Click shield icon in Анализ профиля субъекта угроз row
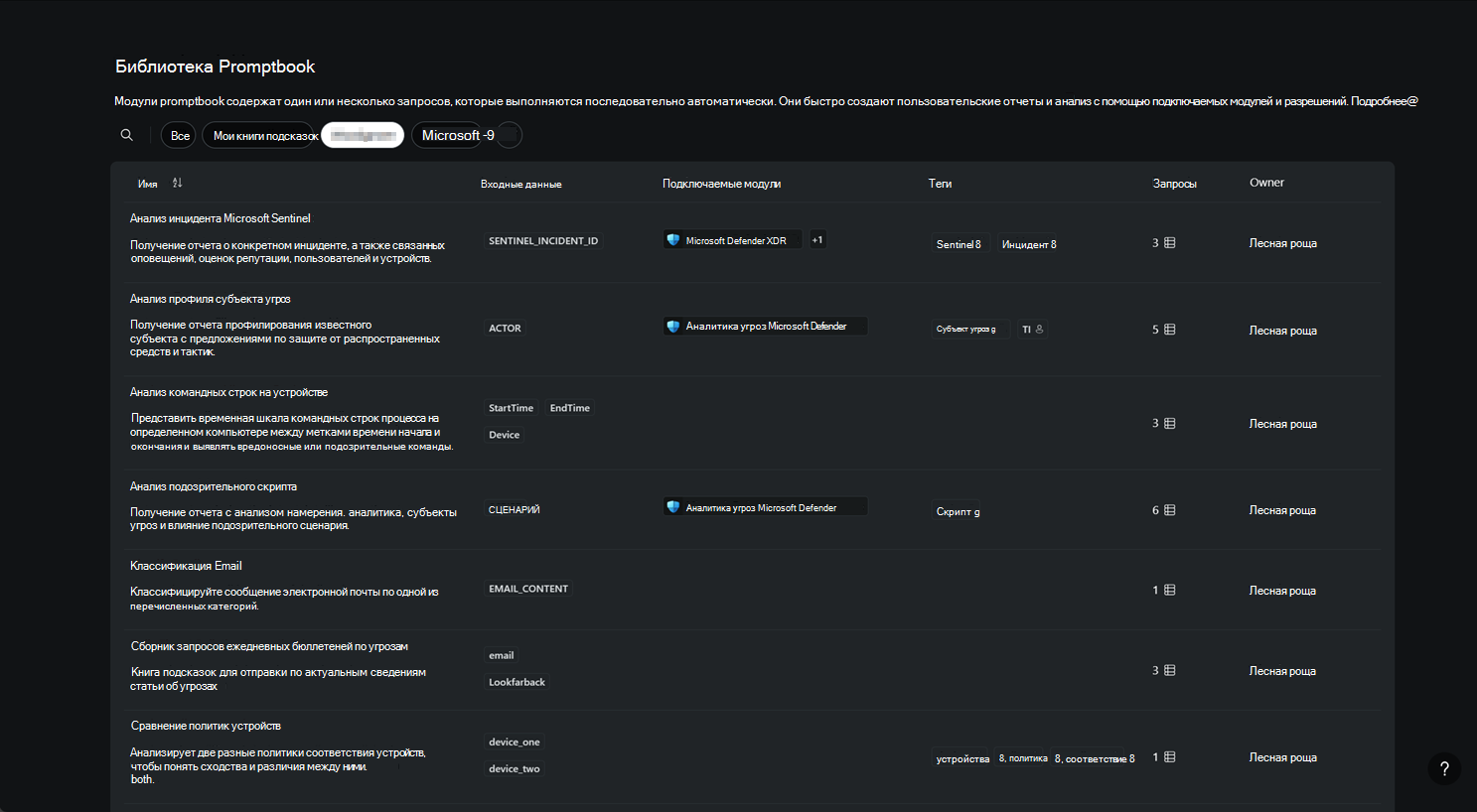The width and height of the screenshot is (1477, 812). click(x=673, y=326)
